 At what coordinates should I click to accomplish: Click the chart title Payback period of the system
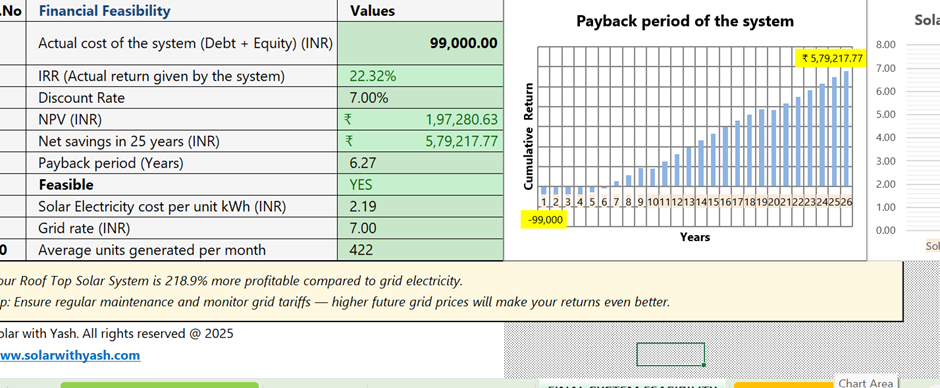[685, 21]
